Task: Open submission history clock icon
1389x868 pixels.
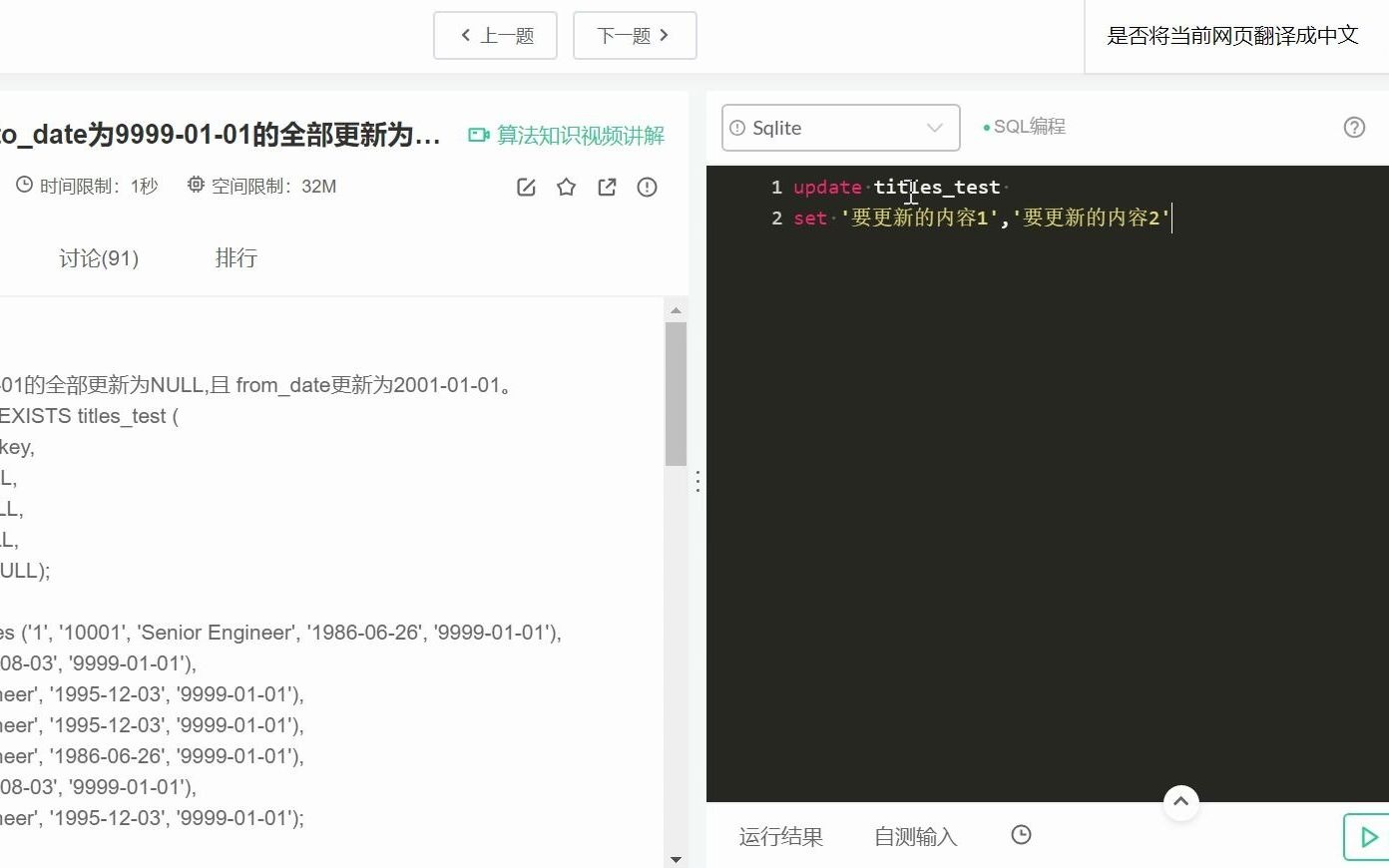Action: [x=1021, y=835]
